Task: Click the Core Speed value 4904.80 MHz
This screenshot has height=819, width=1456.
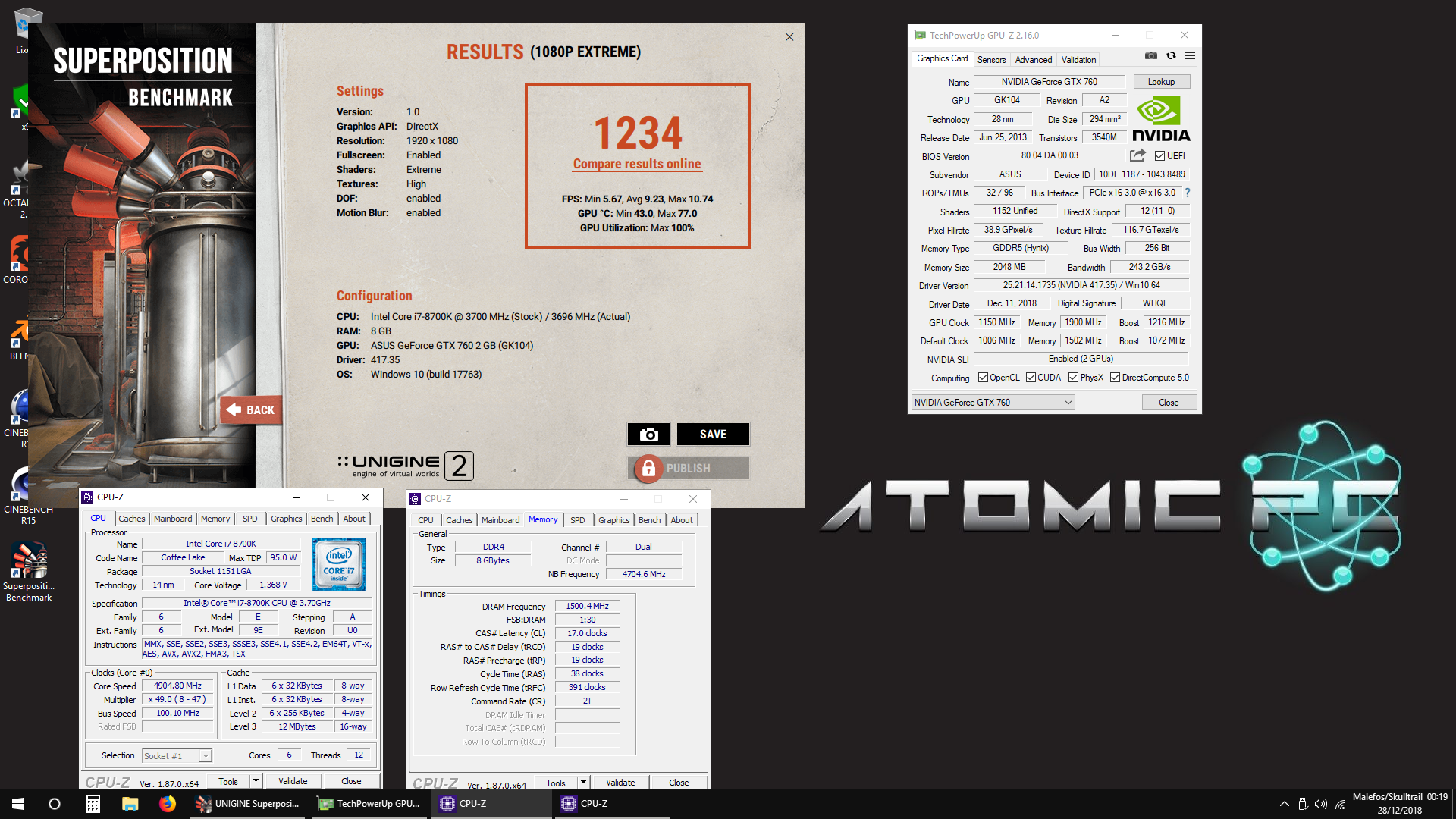Action: [177, 686]
